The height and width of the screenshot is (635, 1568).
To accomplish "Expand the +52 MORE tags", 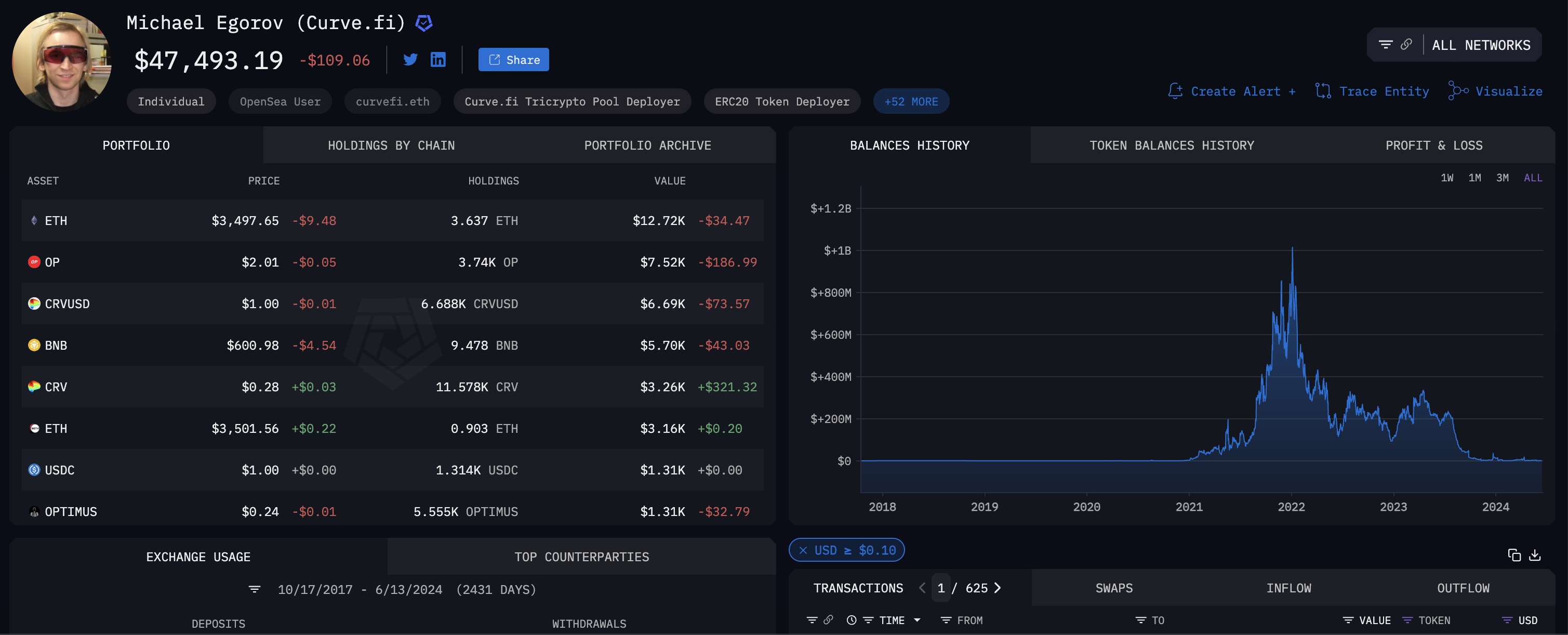I will coord(911,101).
